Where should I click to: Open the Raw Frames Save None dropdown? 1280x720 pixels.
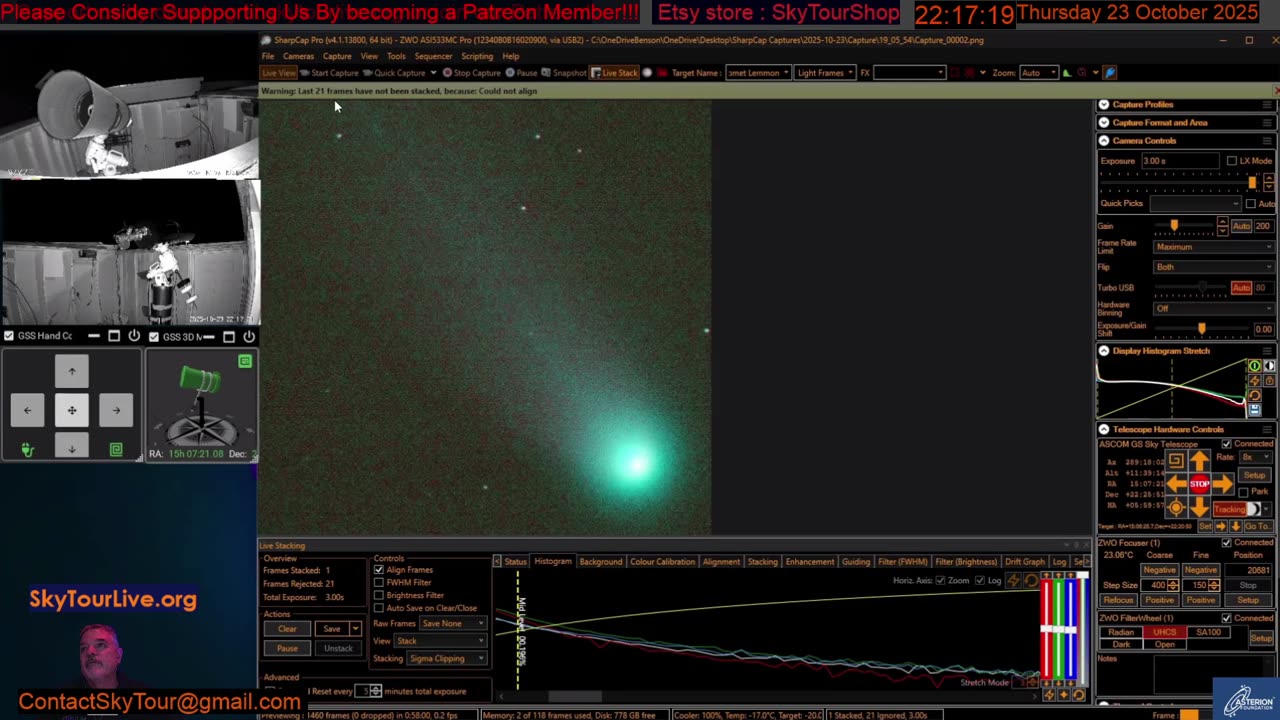[452, 624]
